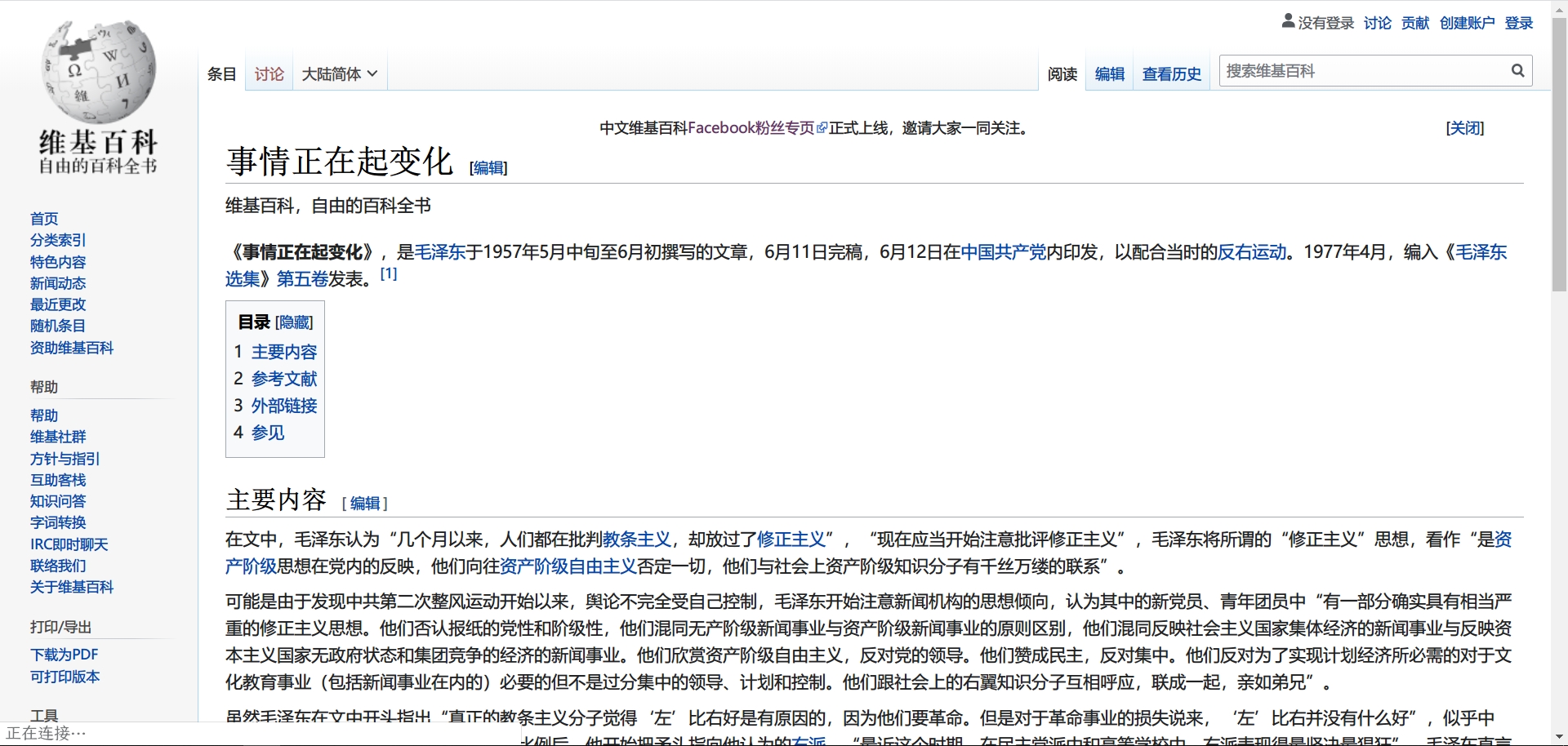Open the 查看历史 tab
The width and height of the screenshot is (1568, 746).
click(1171, 74)
